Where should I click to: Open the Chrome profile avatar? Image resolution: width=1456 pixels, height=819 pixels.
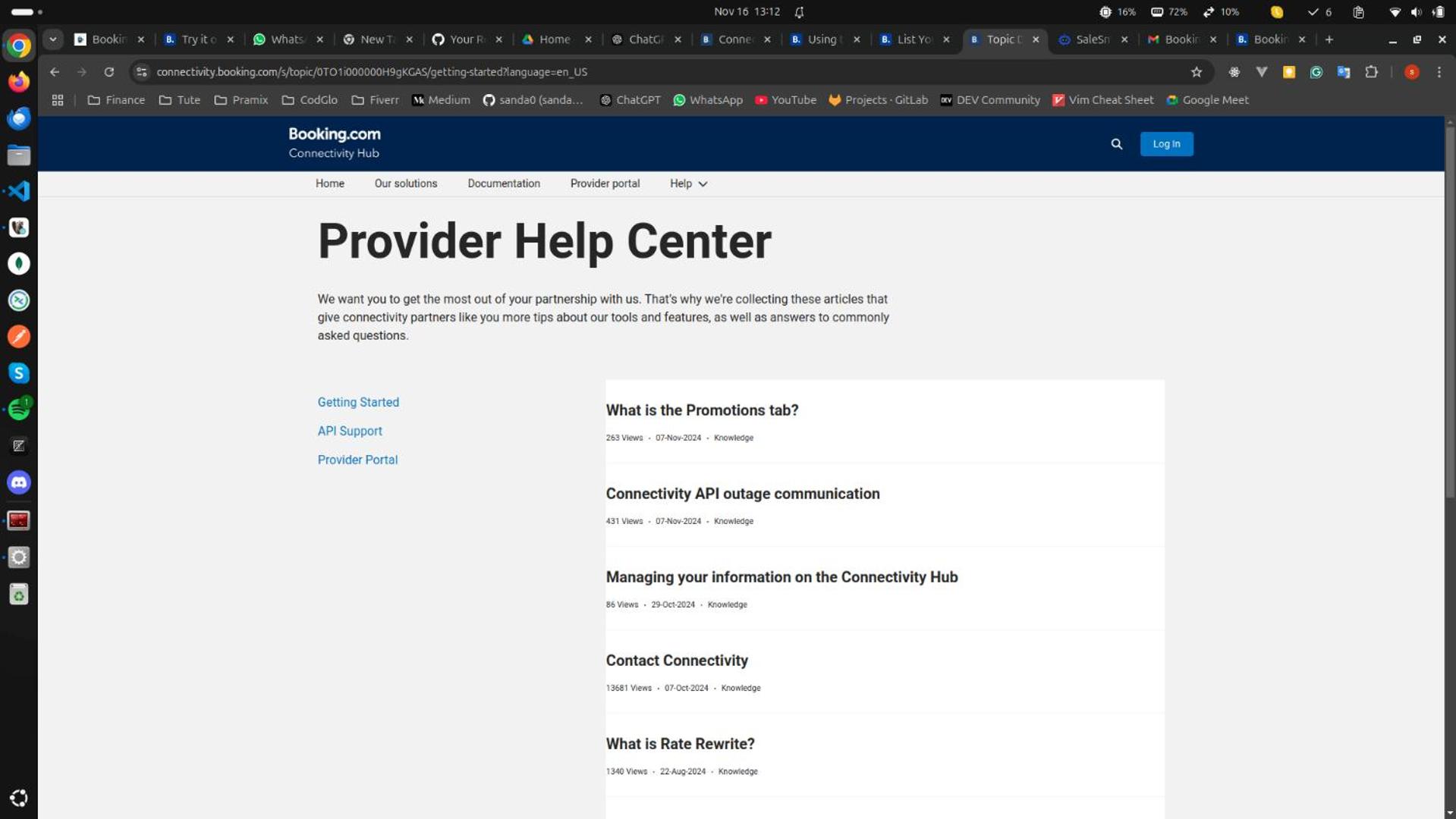click(1411, 72)
